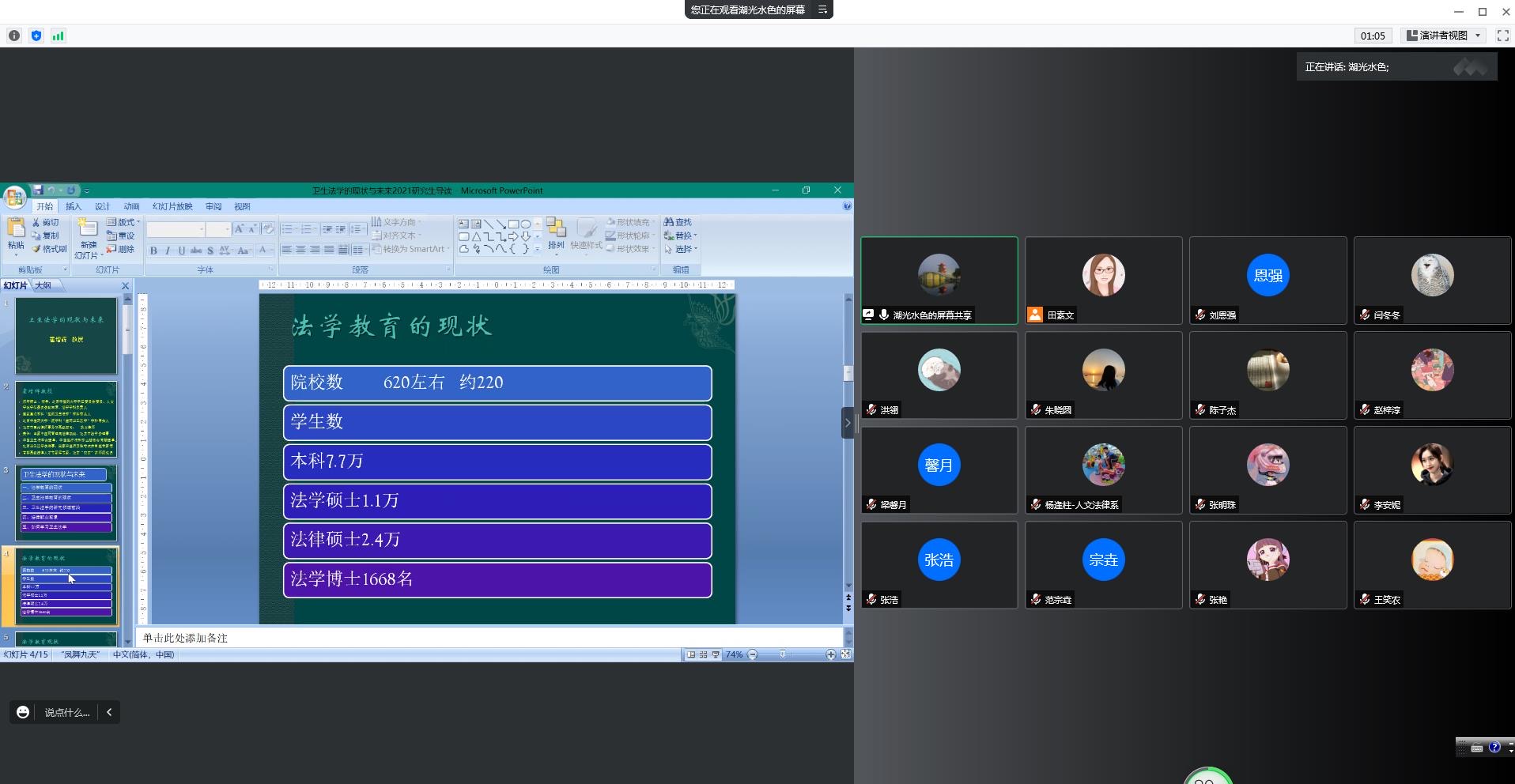Click the 说点什么 chat input field

point(67,712)
